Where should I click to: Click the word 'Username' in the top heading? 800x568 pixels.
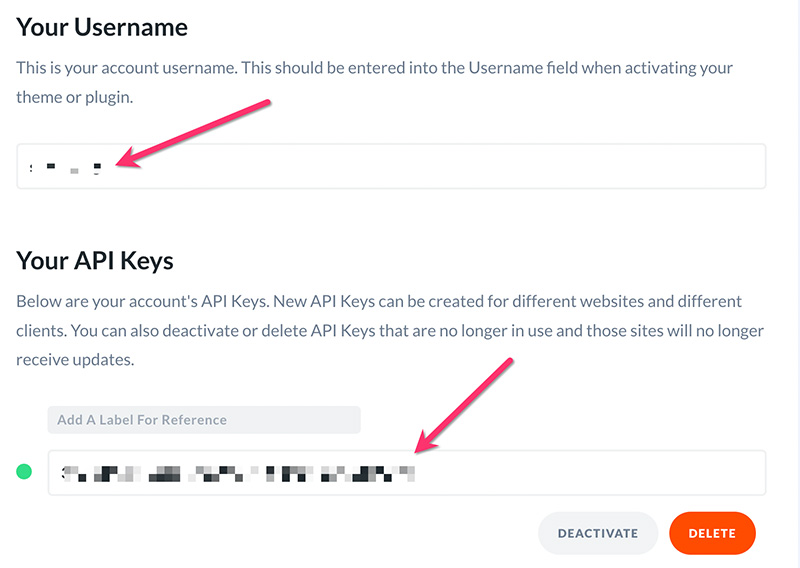click(131, 27)
